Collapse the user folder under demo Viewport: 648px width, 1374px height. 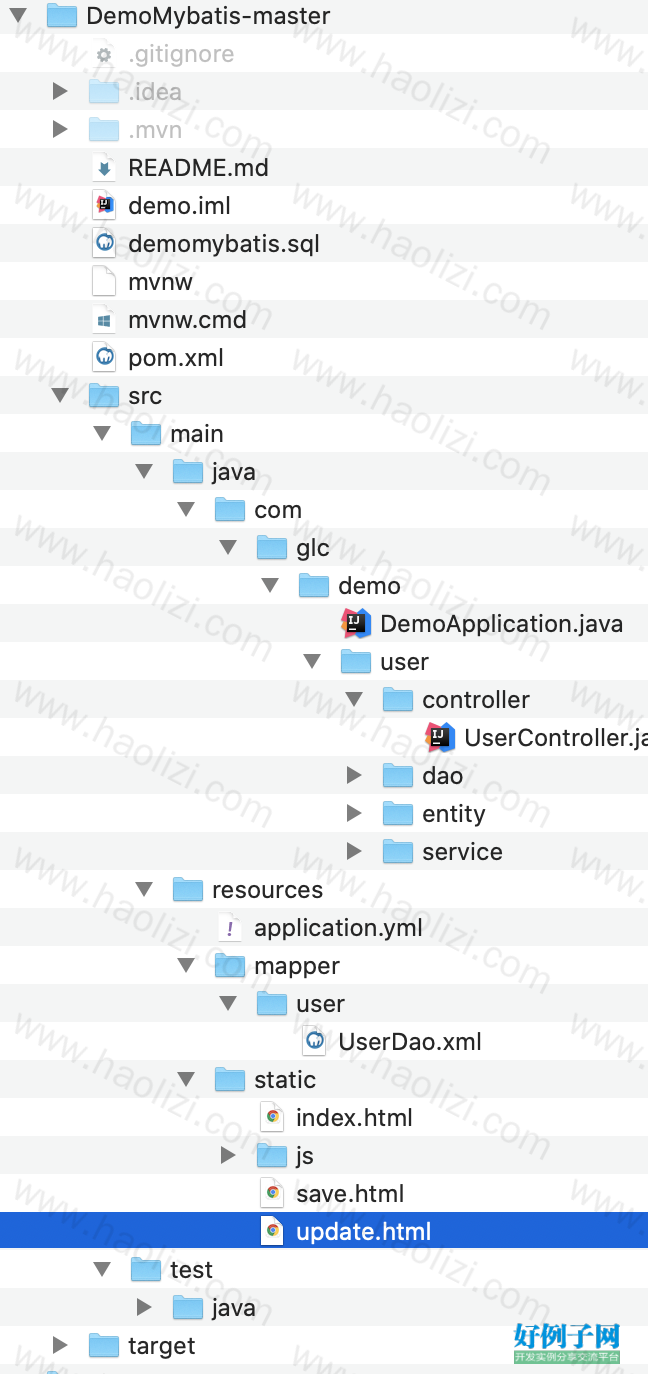pyautogui.click(x=312, y=662)
